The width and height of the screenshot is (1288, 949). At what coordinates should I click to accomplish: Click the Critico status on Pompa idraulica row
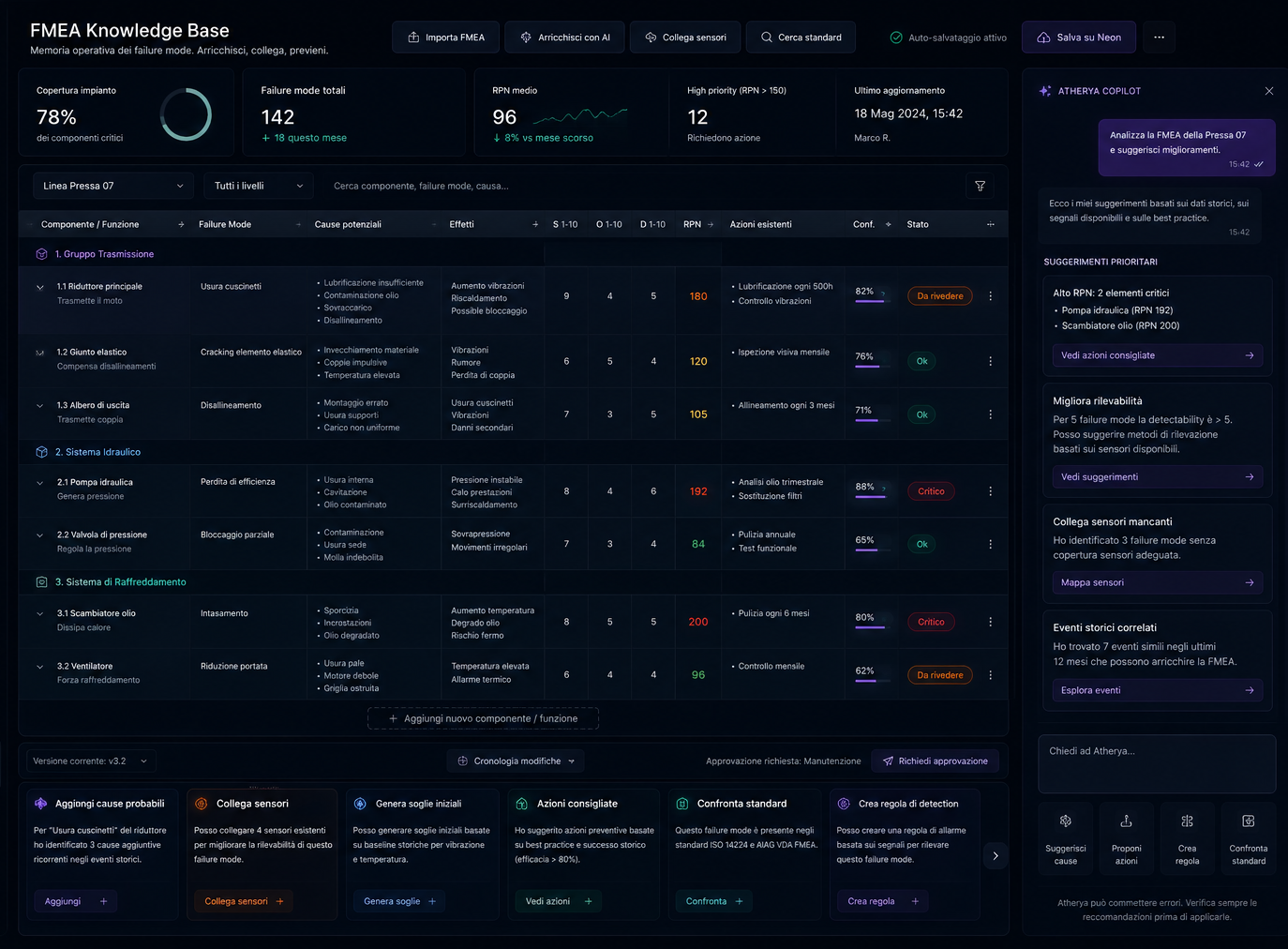pos(931,491)
